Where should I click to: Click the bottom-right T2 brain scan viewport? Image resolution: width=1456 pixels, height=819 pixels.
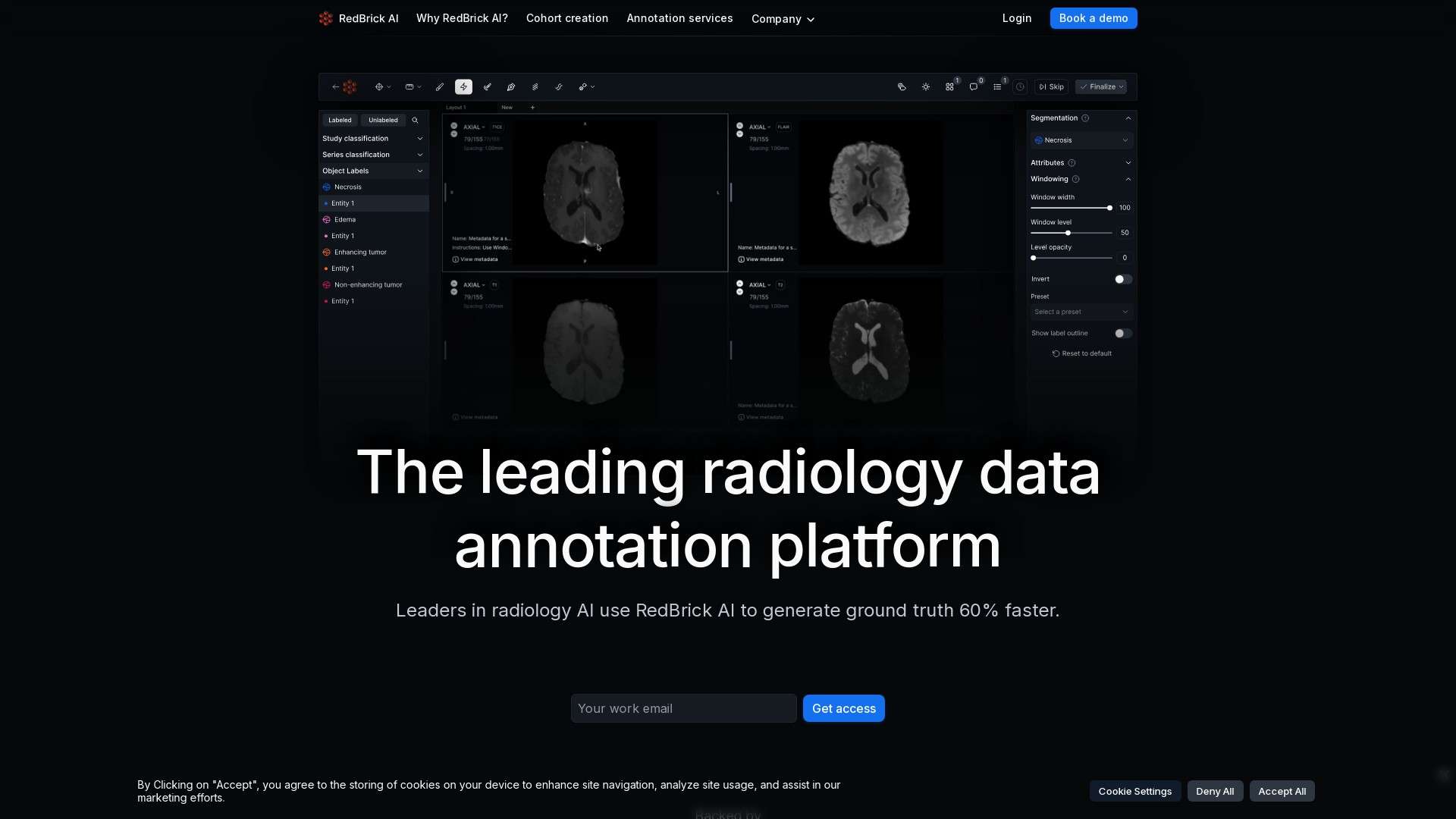[x=871, y=350]
